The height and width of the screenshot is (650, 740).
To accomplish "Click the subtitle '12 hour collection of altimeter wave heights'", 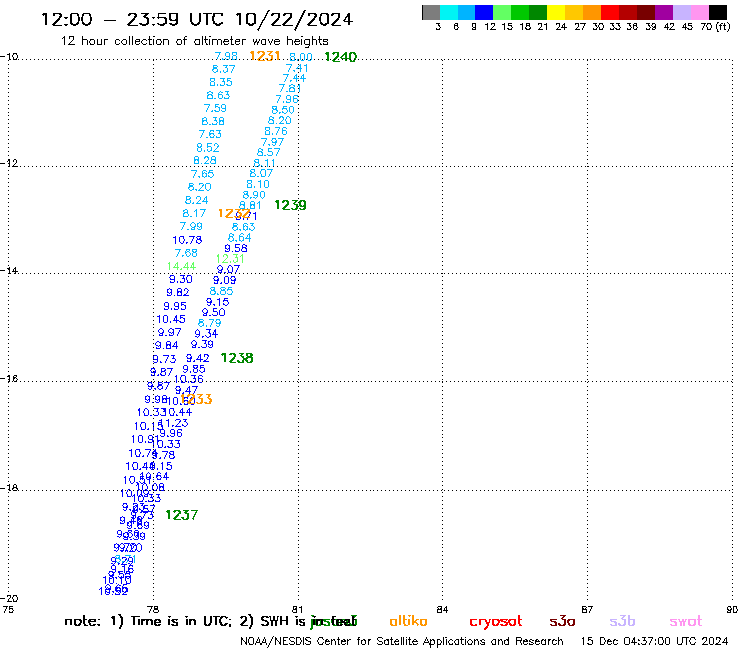I will point(194,41).
